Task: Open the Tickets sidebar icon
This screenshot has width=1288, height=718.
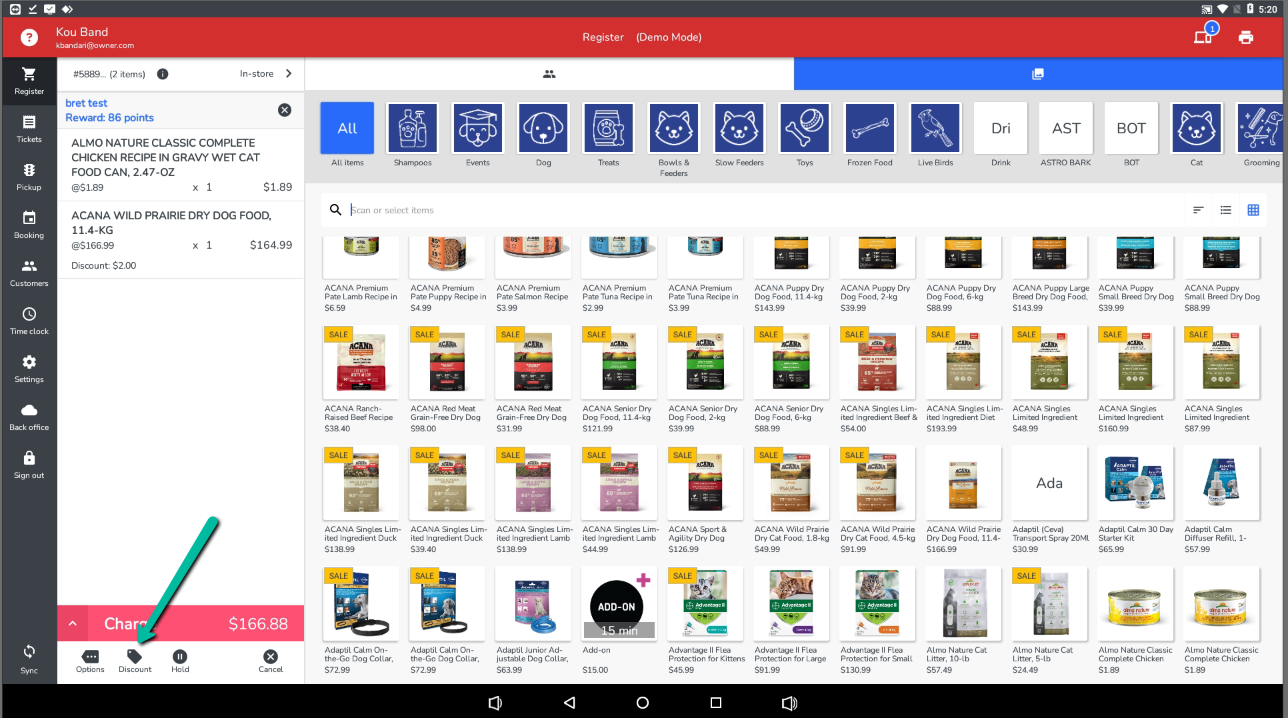Action: coord(29,123)
